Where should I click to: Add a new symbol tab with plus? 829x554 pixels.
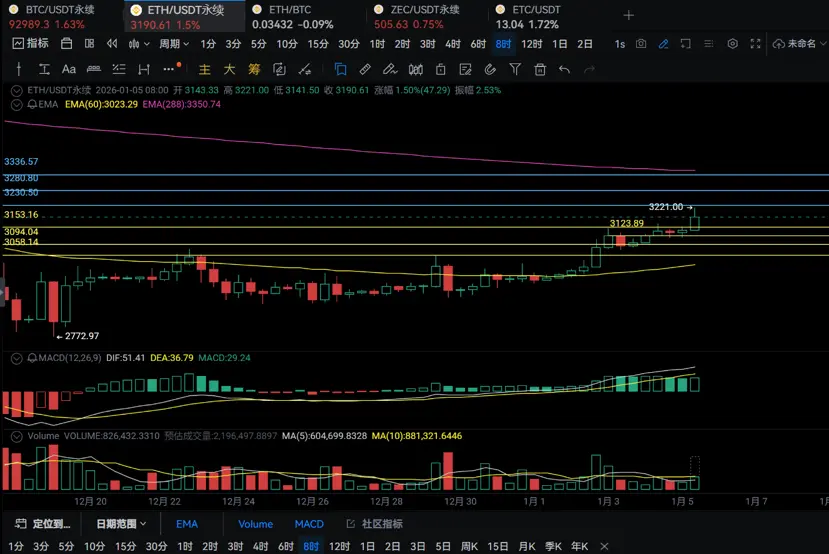628,15
